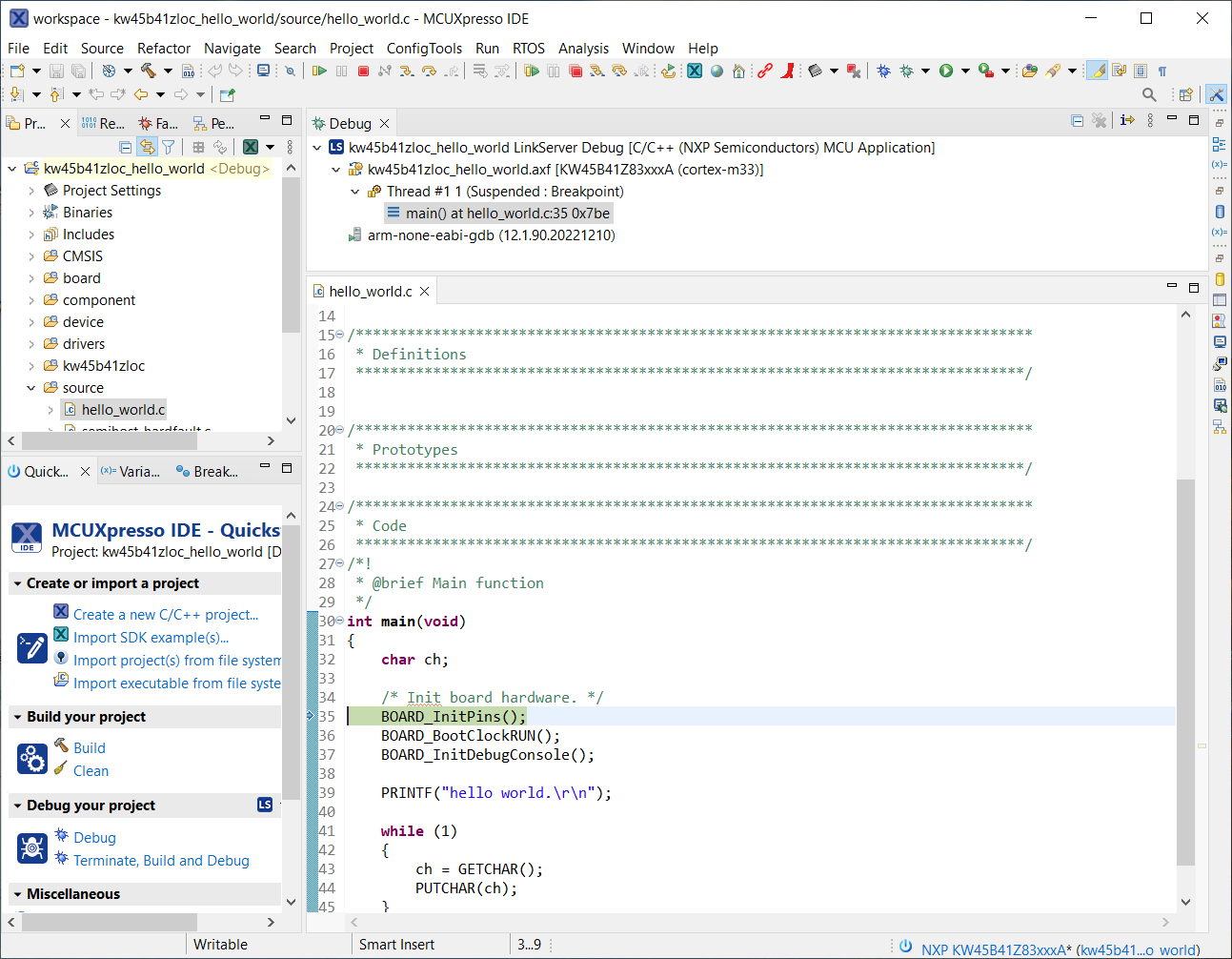Collapse the source folder in project tree
This screenshot has height=959, width=1232.
31,388
